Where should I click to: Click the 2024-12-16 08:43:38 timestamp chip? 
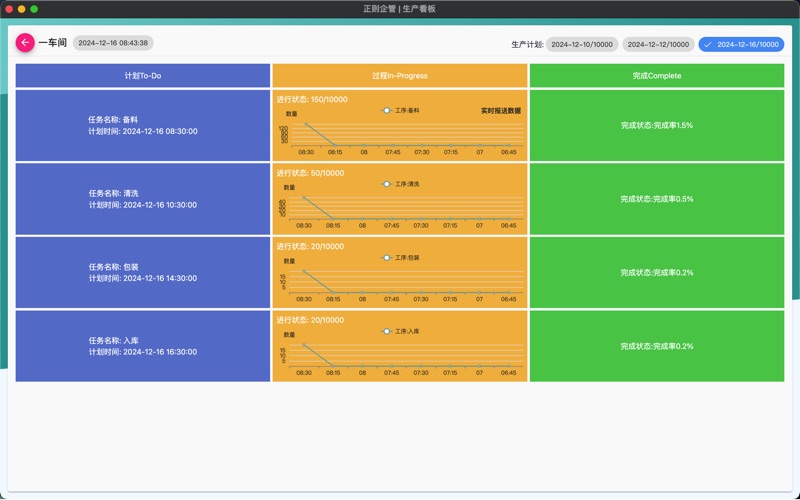point(113,43)
